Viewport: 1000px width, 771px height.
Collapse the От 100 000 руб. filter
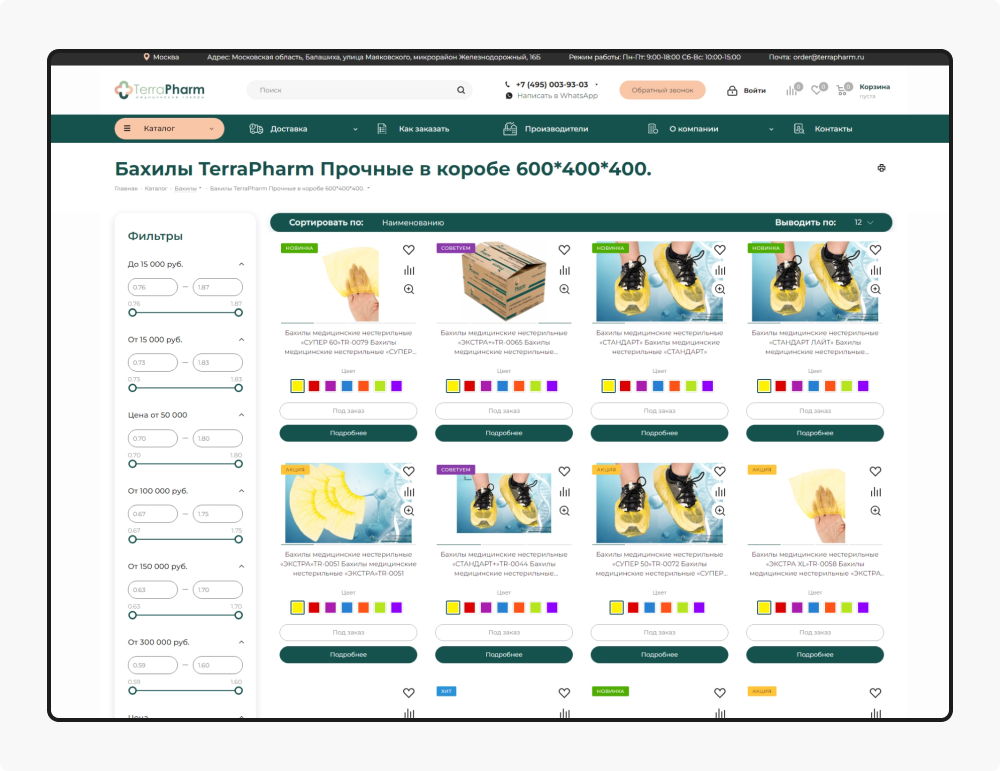pyautogui.click(x=241, y=491)
